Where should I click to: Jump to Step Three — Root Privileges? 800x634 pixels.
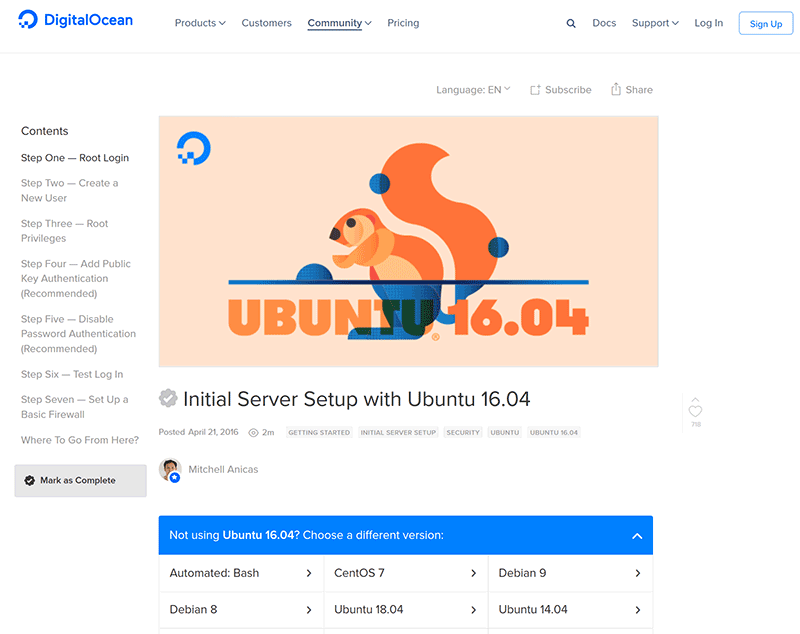coord(64,231)
